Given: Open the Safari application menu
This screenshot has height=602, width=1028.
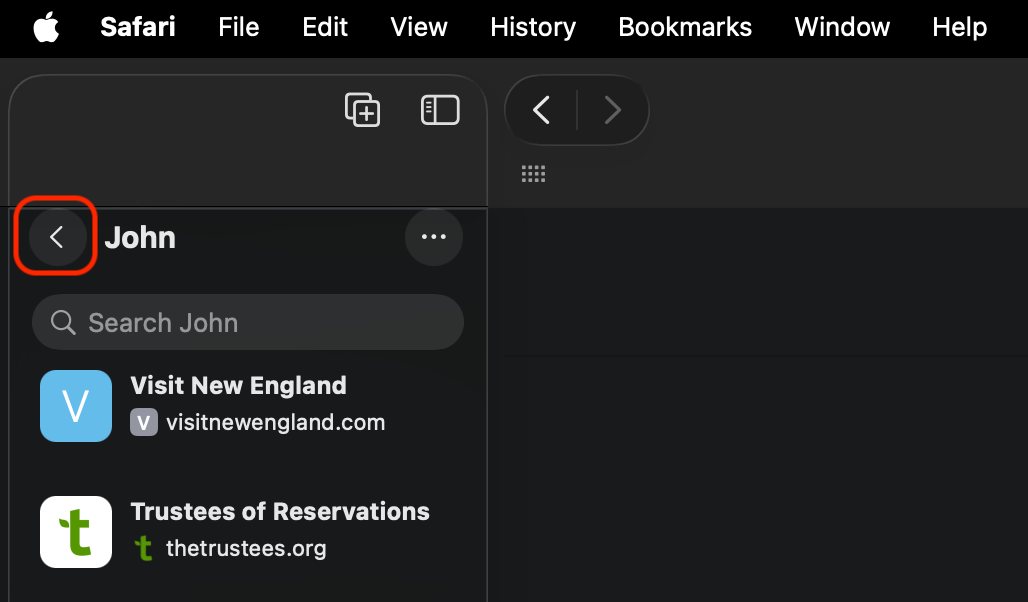Looking at the screenshot, I should [x=138, y=28].
